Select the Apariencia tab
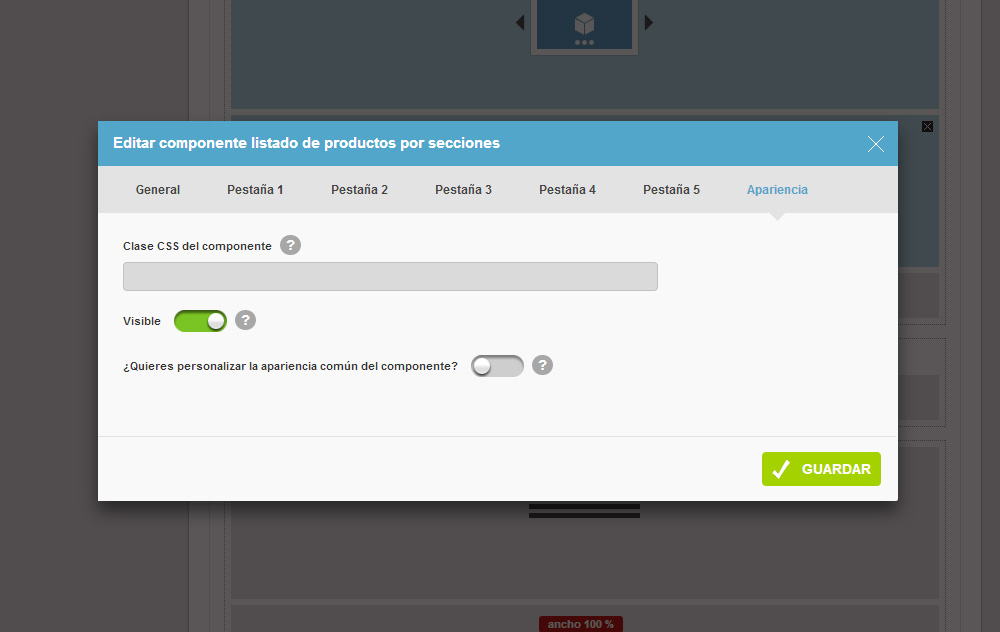The image size is (1000, 632). pos(777,190)
